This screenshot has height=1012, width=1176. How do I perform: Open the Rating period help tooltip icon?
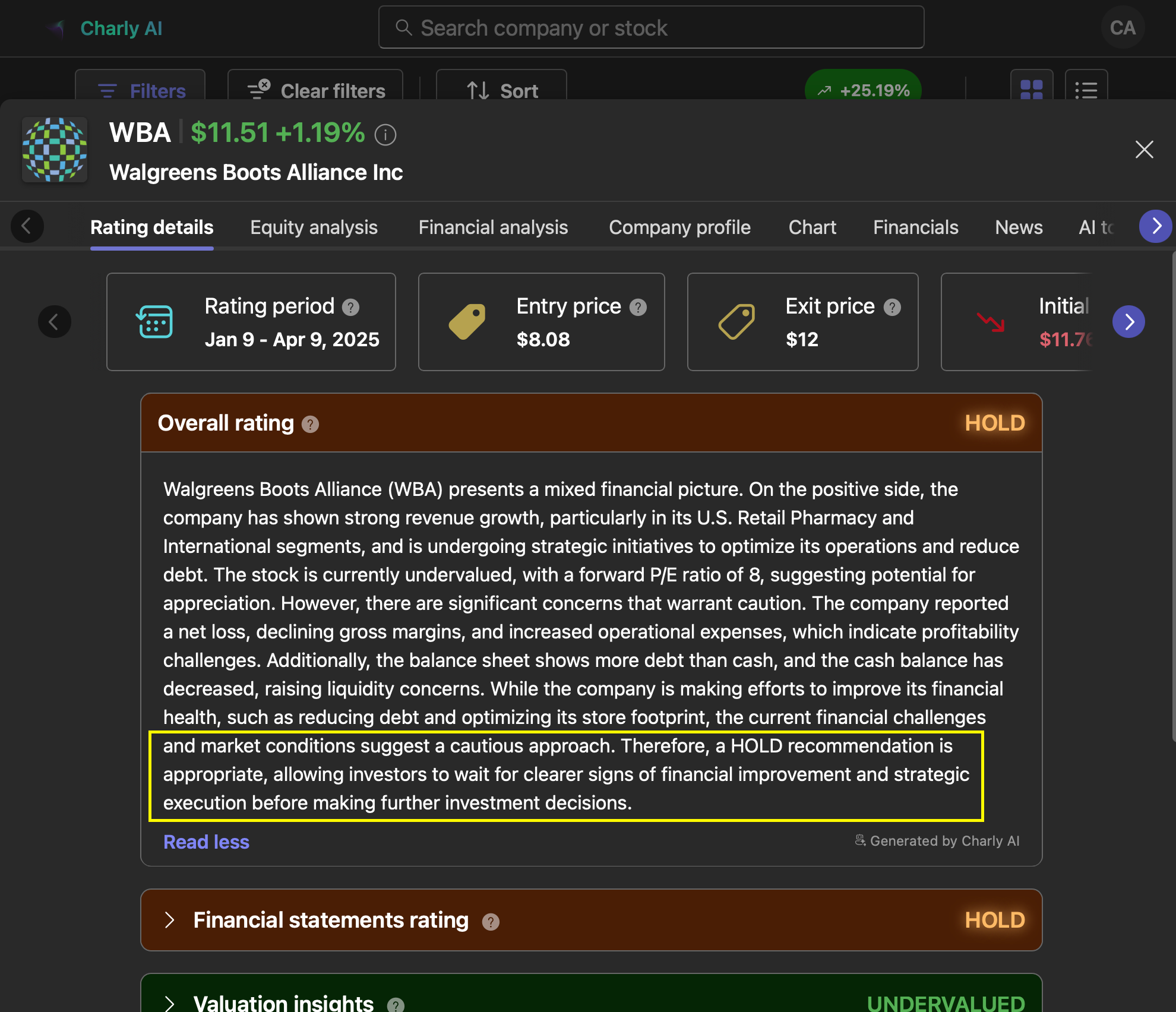(351, 307)
